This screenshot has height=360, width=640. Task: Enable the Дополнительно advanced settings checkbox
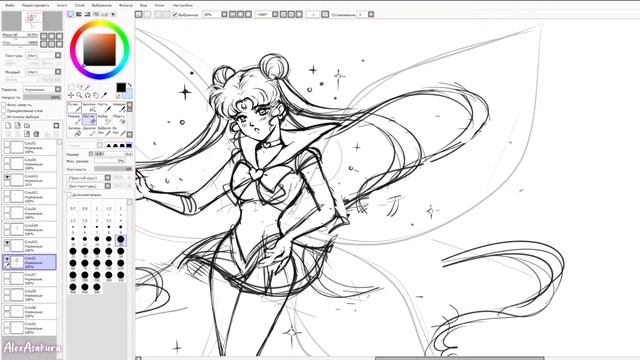(x=69, y=195)
